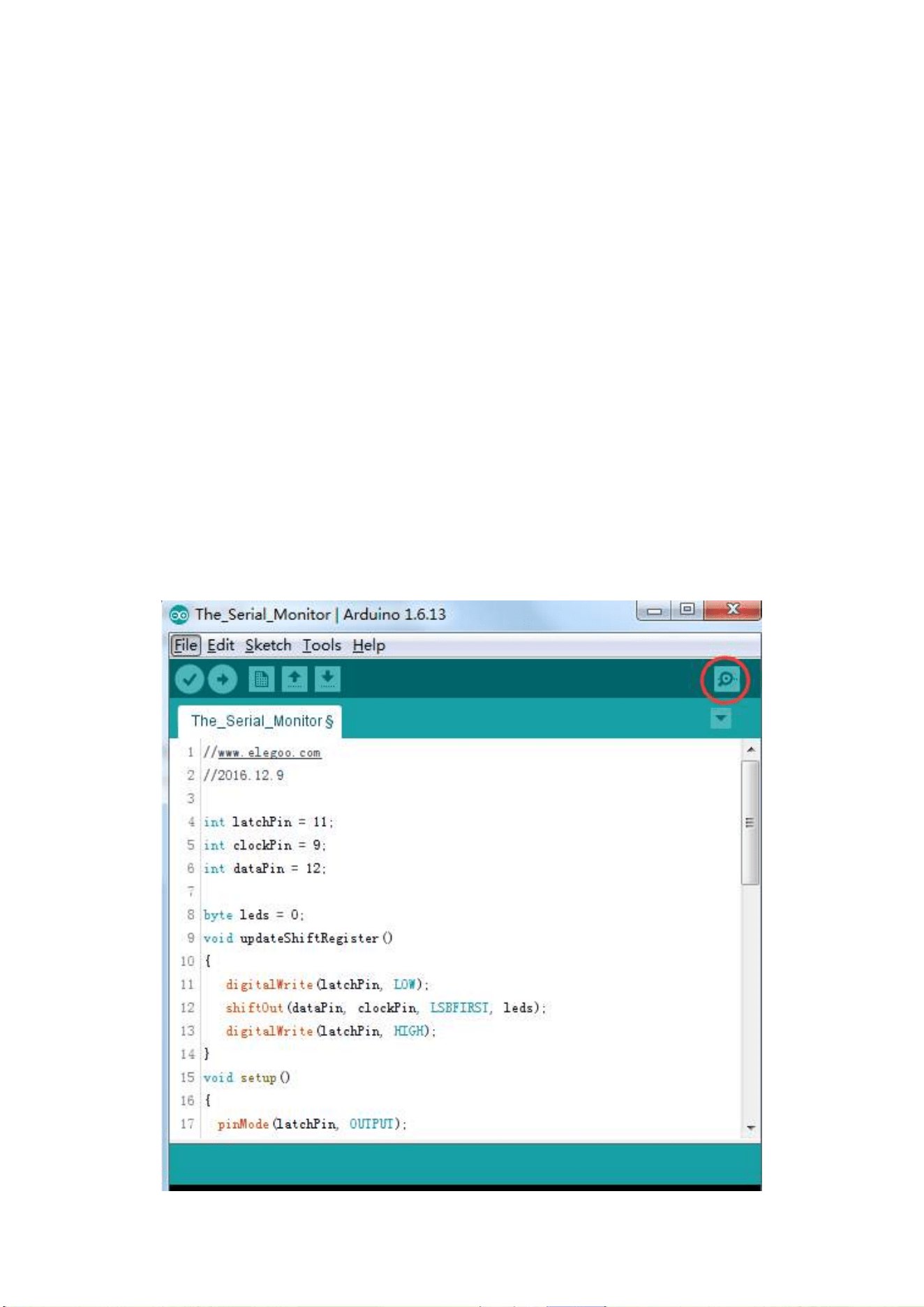Click the Verify checkmark button
The image size is (924, 1307).
189,679
